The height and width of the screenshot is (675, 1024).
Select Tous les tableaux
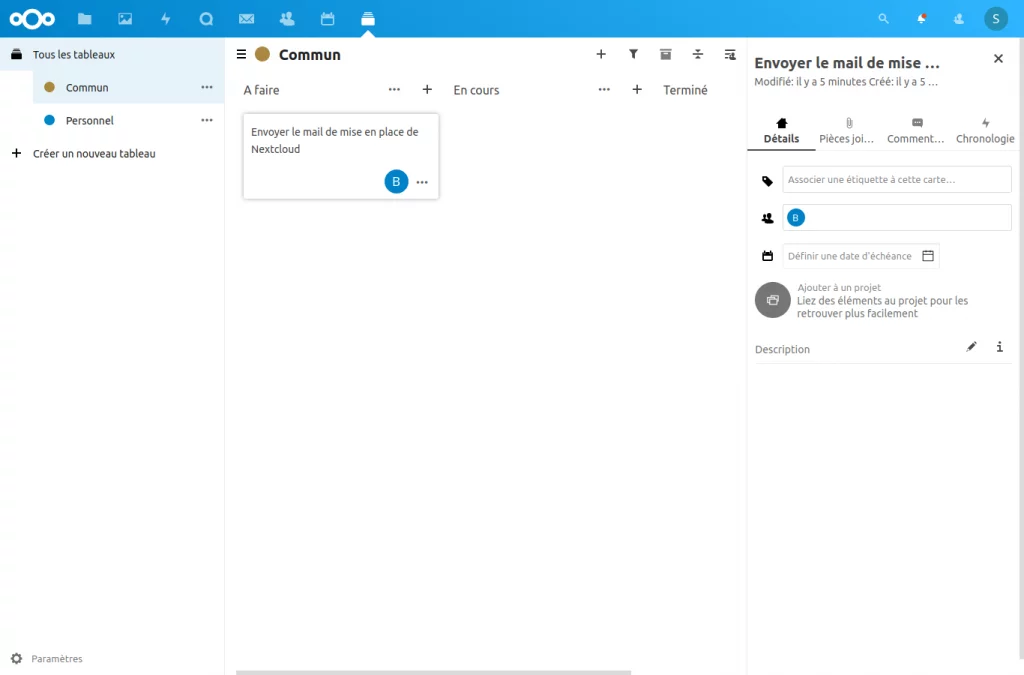(112, 54)
